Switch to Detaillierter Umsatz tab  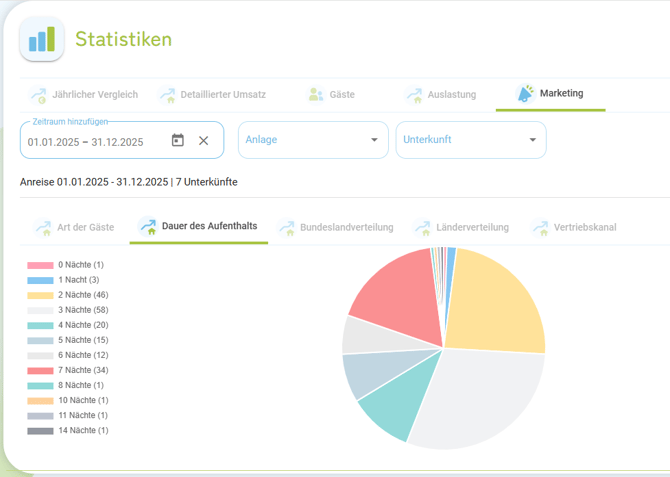(x=212, y=95)
